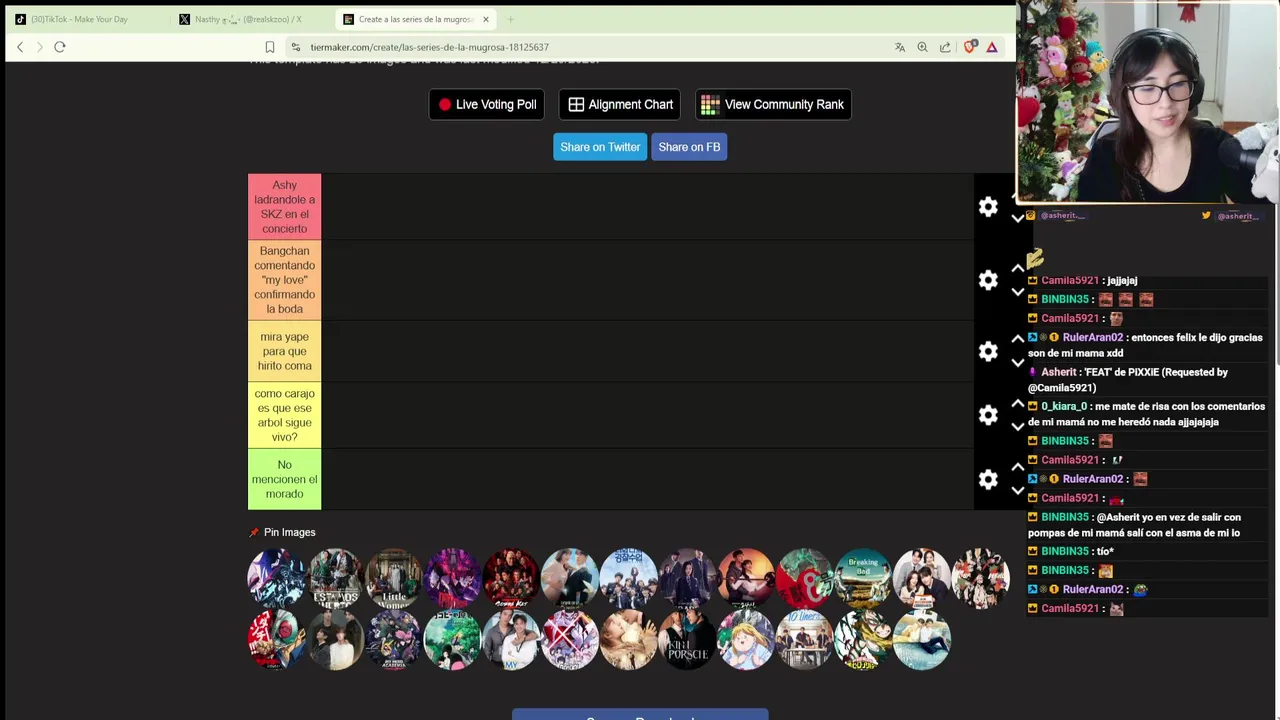The height and width of the screenshot is (720, 1280).
Task: Open settings gear for 'Ashy ladrandole a SKZ' tier
Action: (x=988, y=207)
